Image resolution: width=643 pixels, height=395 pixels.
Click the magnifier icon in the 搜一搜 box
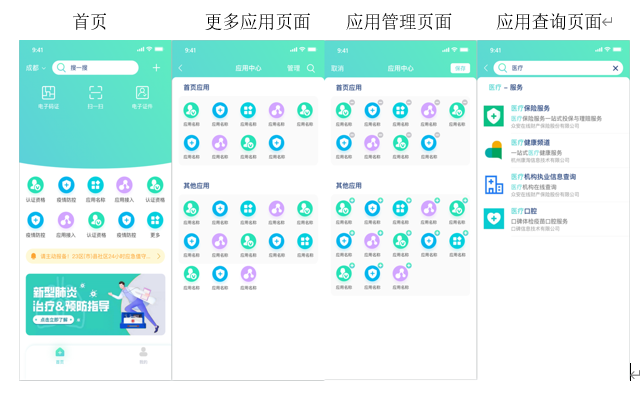pyautogui.click(x=61, y=68)
